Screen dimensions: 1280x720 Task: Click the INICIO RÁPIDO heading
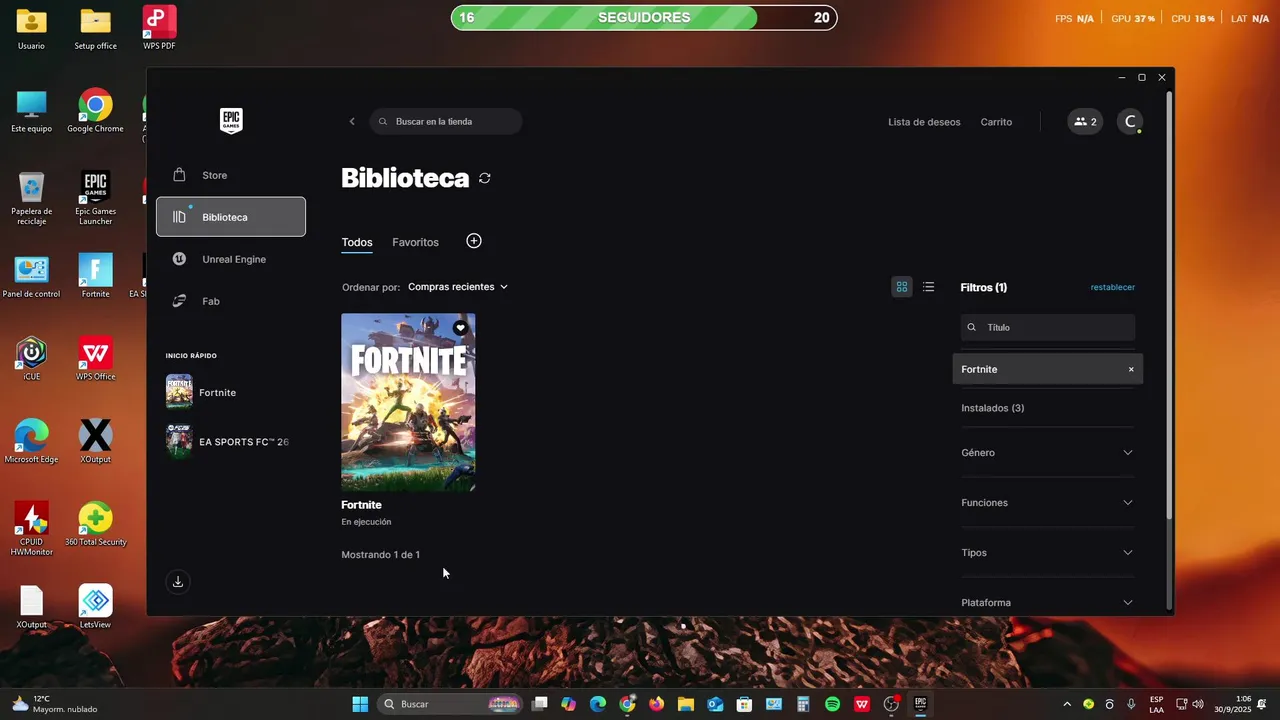[x=191, y=356]
